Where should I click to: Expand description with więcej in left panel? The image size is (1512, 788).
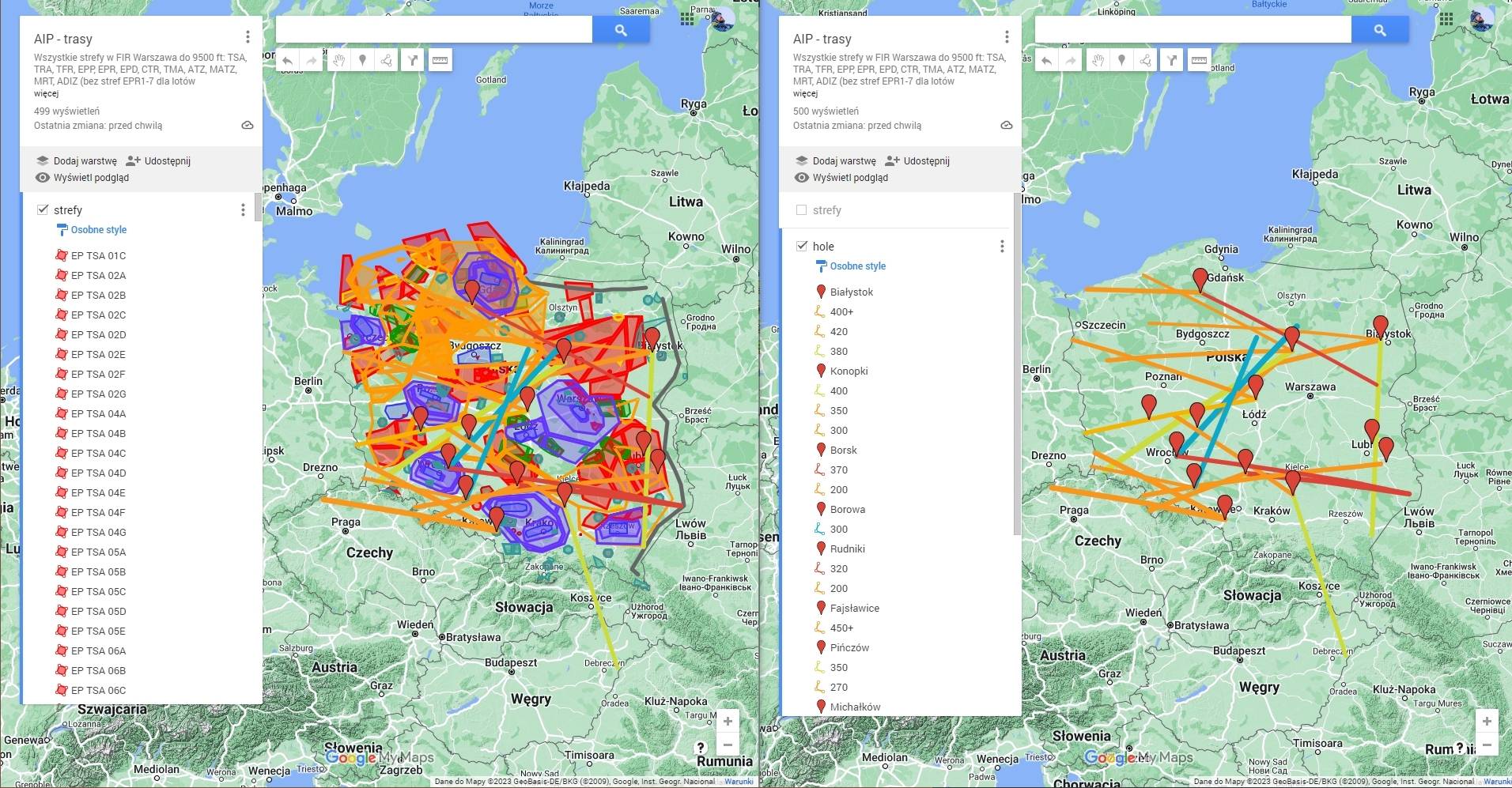click(46, 93)
